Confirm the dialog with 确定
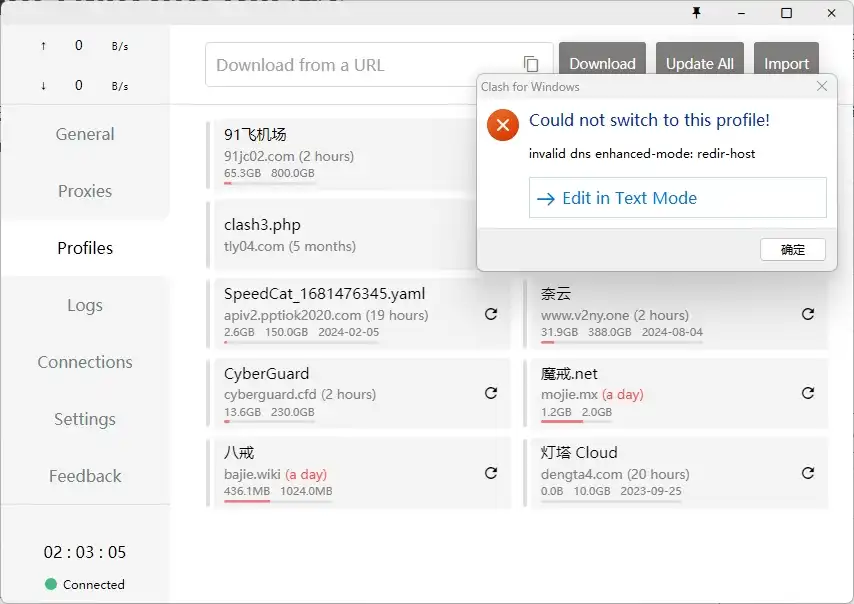This screenshot has width=854, height=604. tap(792, 249)
